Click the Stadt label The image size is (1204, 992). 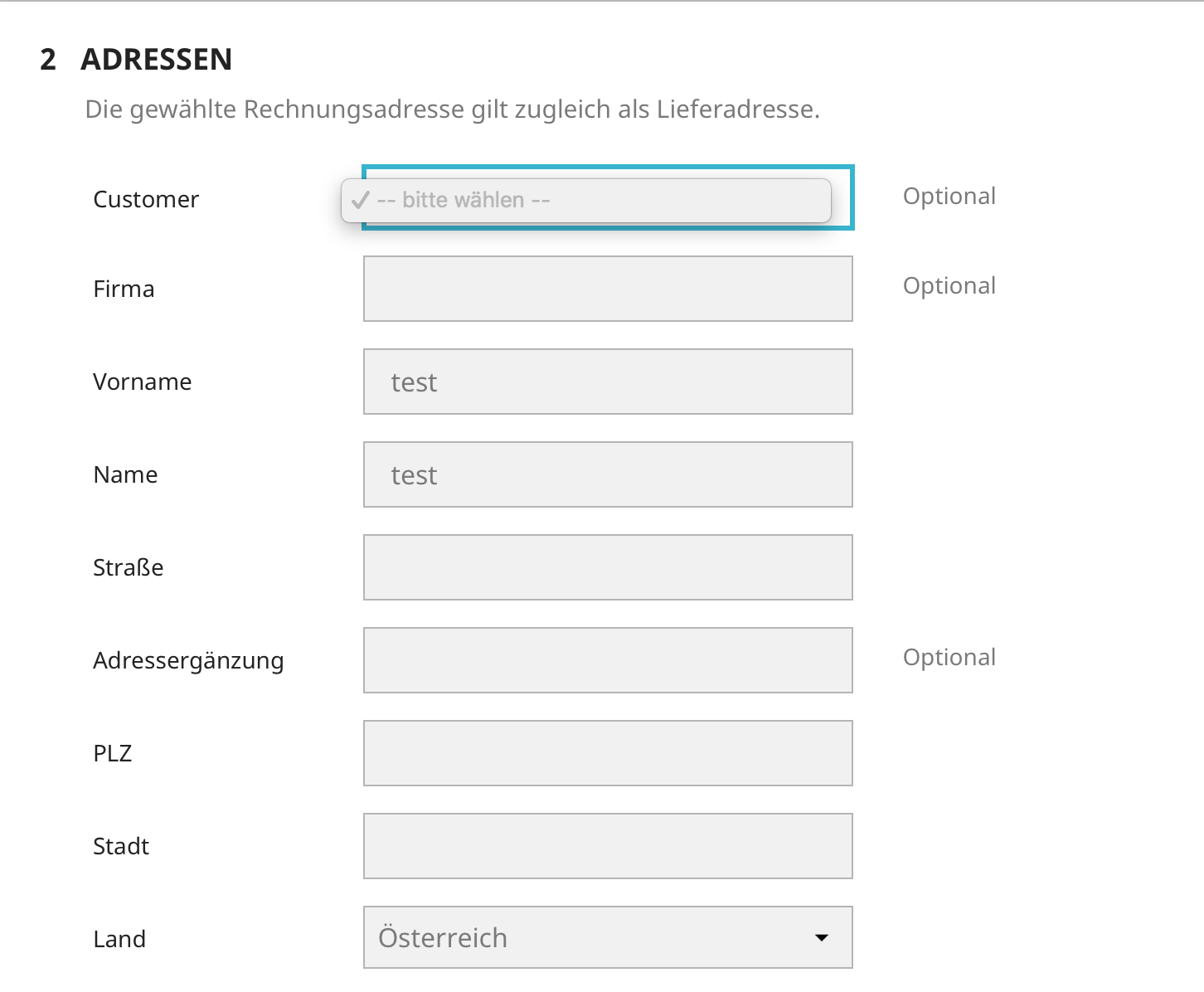[121, 846]
